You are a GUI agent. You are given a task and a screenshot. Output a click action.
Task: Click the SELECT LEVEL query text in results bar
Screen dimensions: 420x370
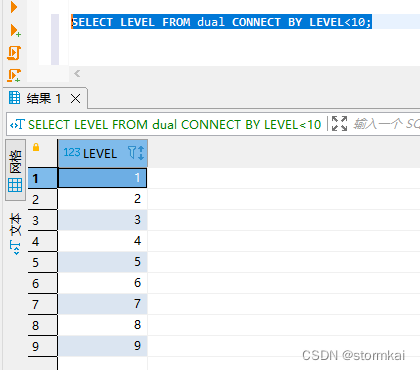[x=174, y=125]
